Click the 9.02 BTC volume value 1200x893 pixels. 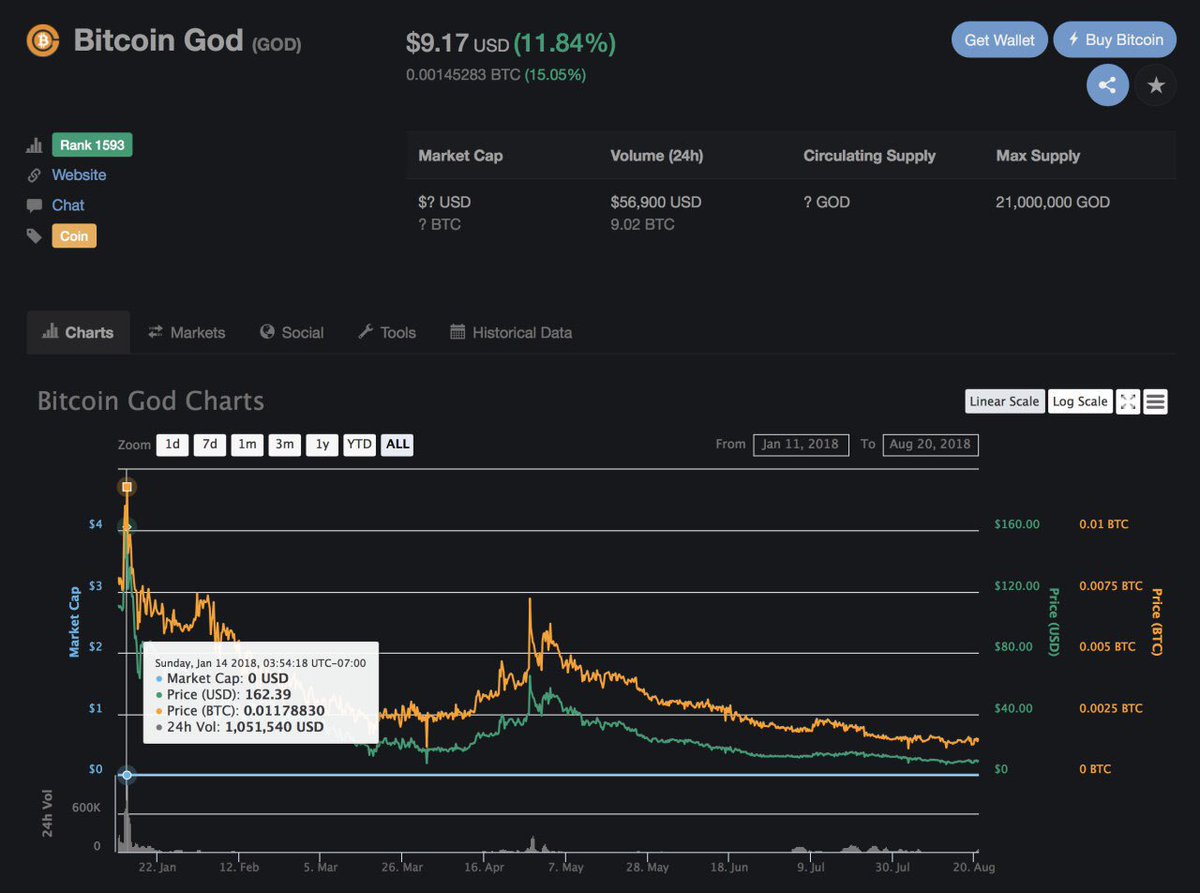(x=642, y=224)
